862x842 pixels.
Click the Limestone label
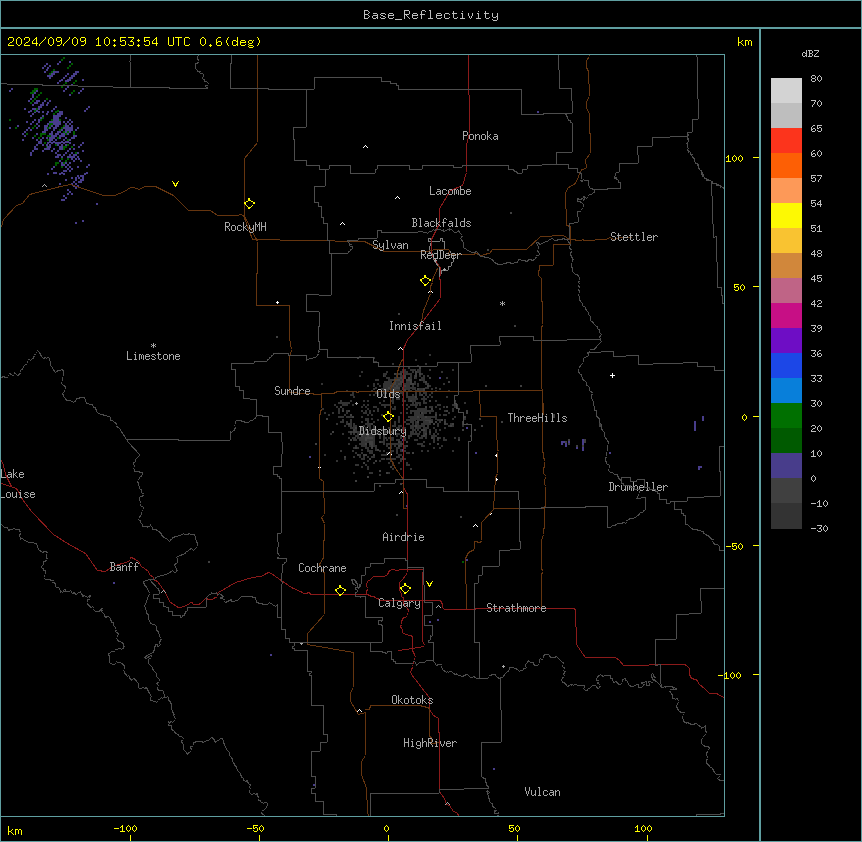coord(153,356)
